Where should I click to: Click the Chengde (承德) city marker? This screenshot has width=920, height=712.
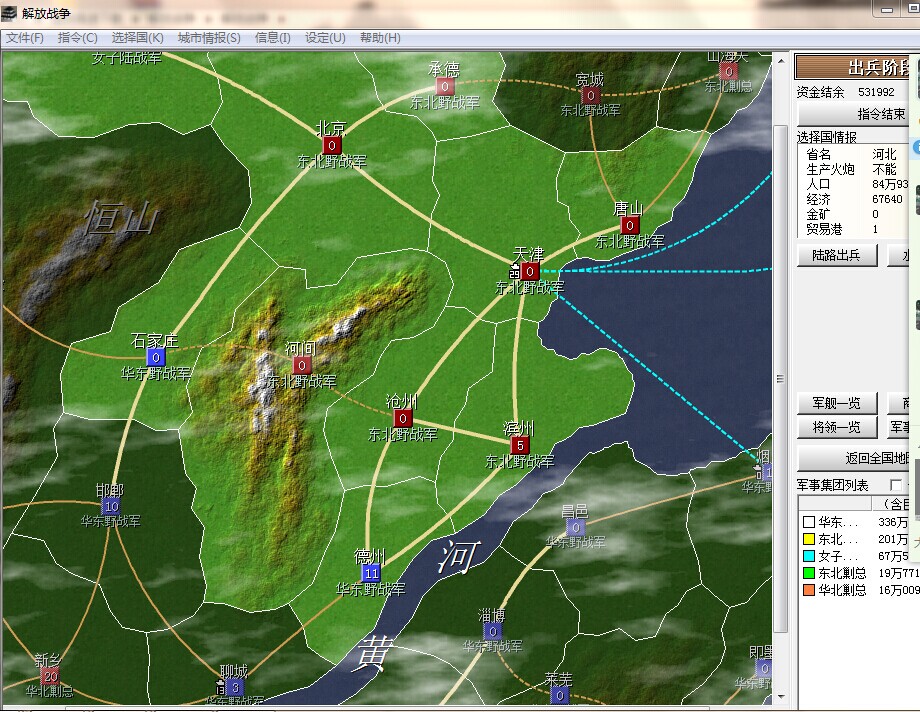445,87
